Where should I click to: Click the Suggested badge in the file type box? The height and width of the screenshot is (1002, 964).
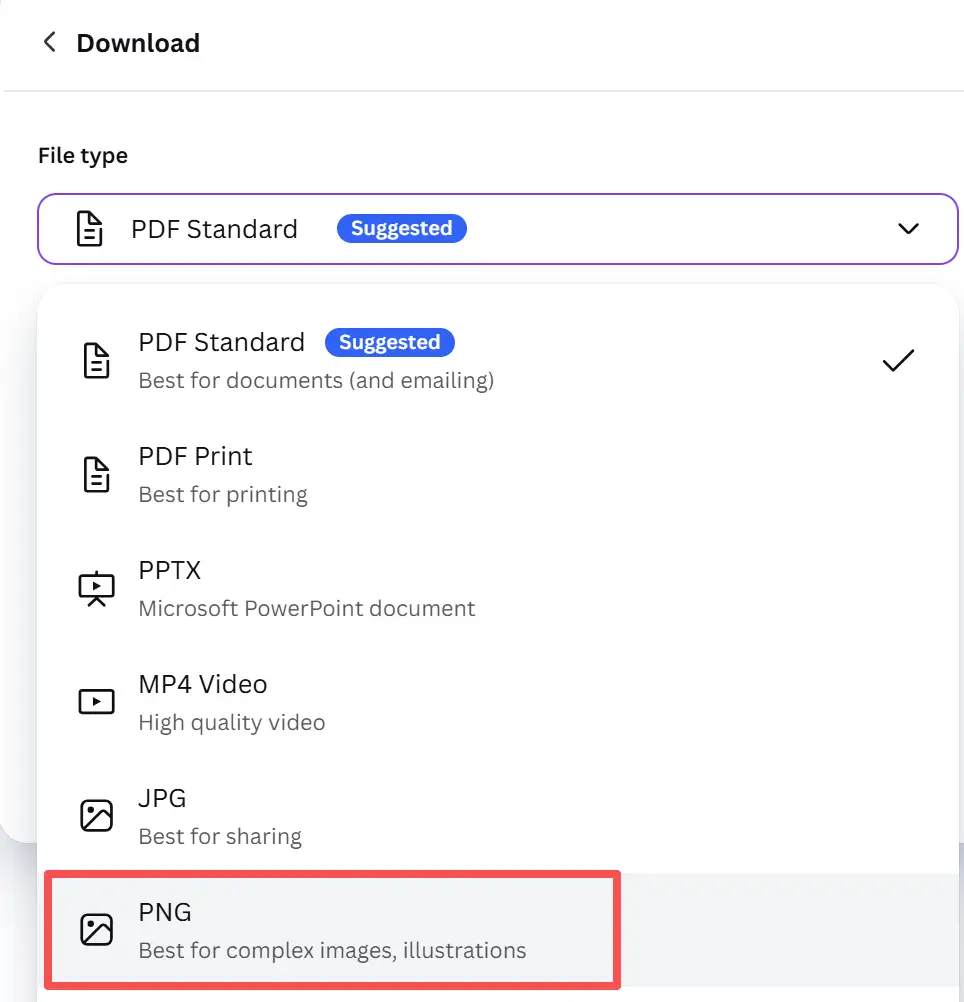pyautogui.click(x=401, y=229)
